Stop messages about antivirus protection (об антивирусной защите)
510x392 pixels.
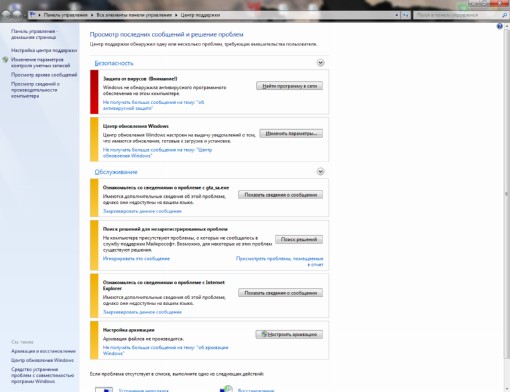click(153, 105)
